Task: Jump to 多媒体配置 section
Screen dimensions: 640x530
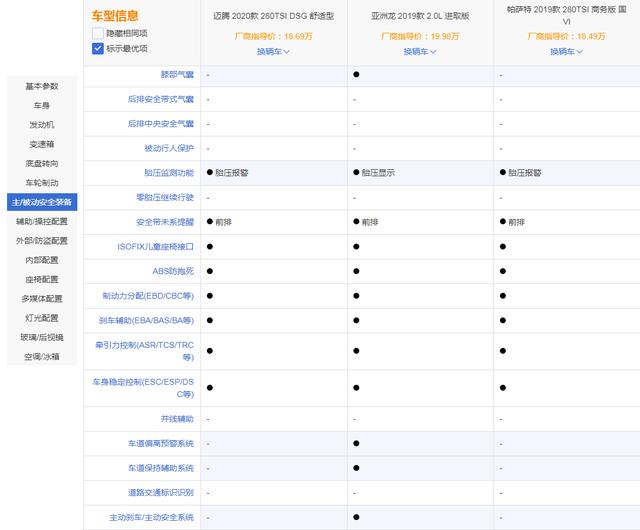Action: click(x=42, y=298)
